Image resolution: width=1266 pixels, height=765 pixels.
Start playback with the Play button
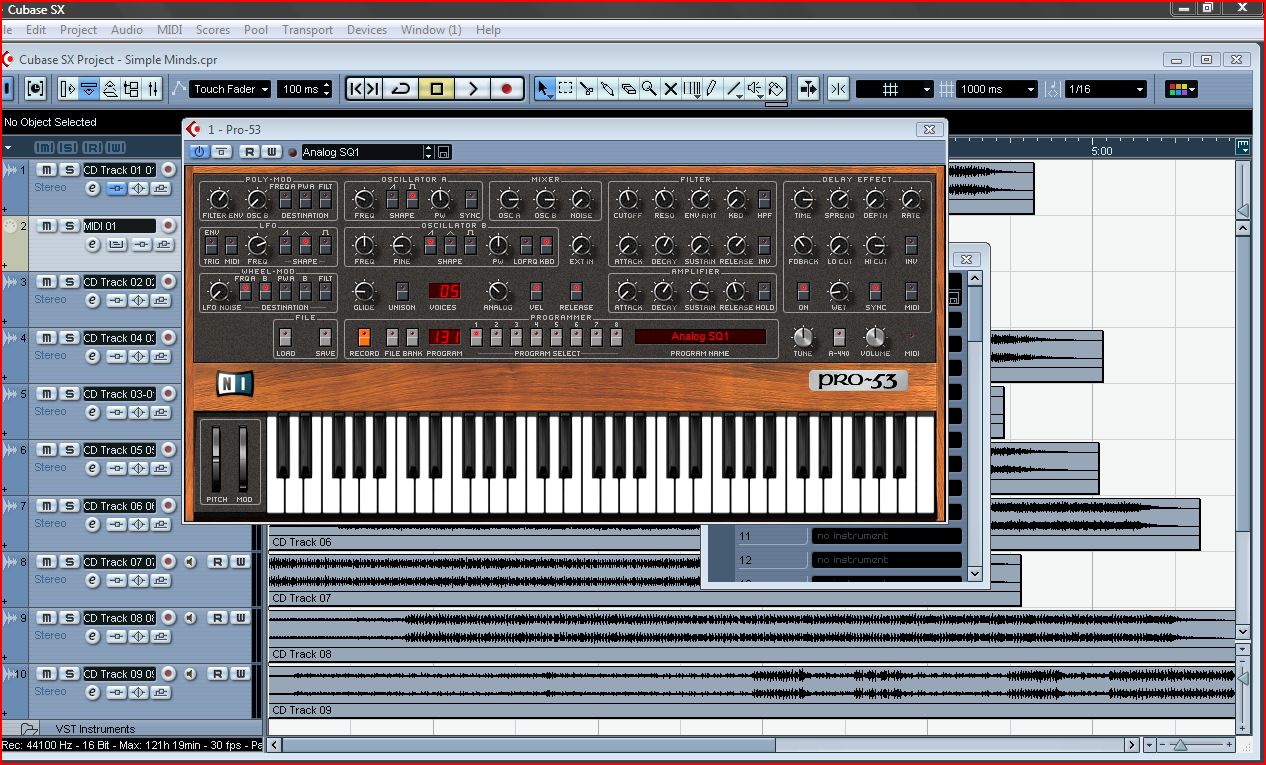[472, 89]
